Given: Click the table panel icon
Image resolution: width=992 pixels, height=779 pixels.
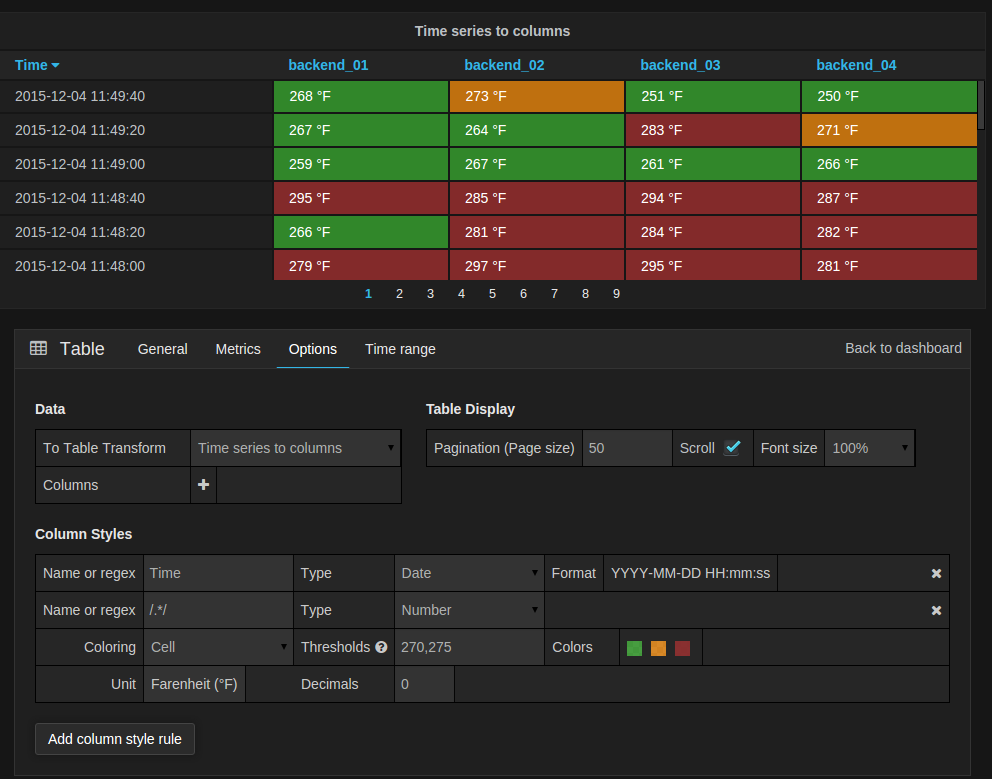Looking at the screenshot, I should 39,348.
